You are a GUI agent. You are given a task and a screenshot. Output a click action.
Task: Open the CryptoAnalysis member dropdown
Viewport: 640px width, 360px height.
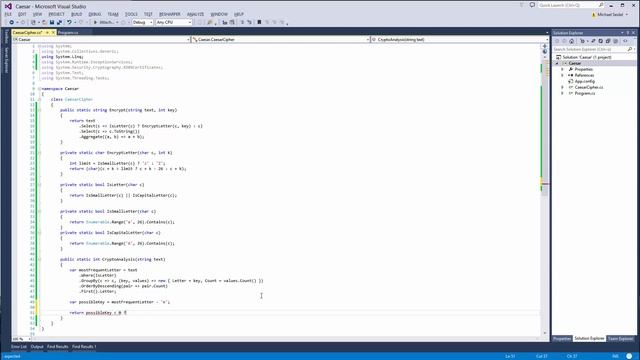point(460,40)
